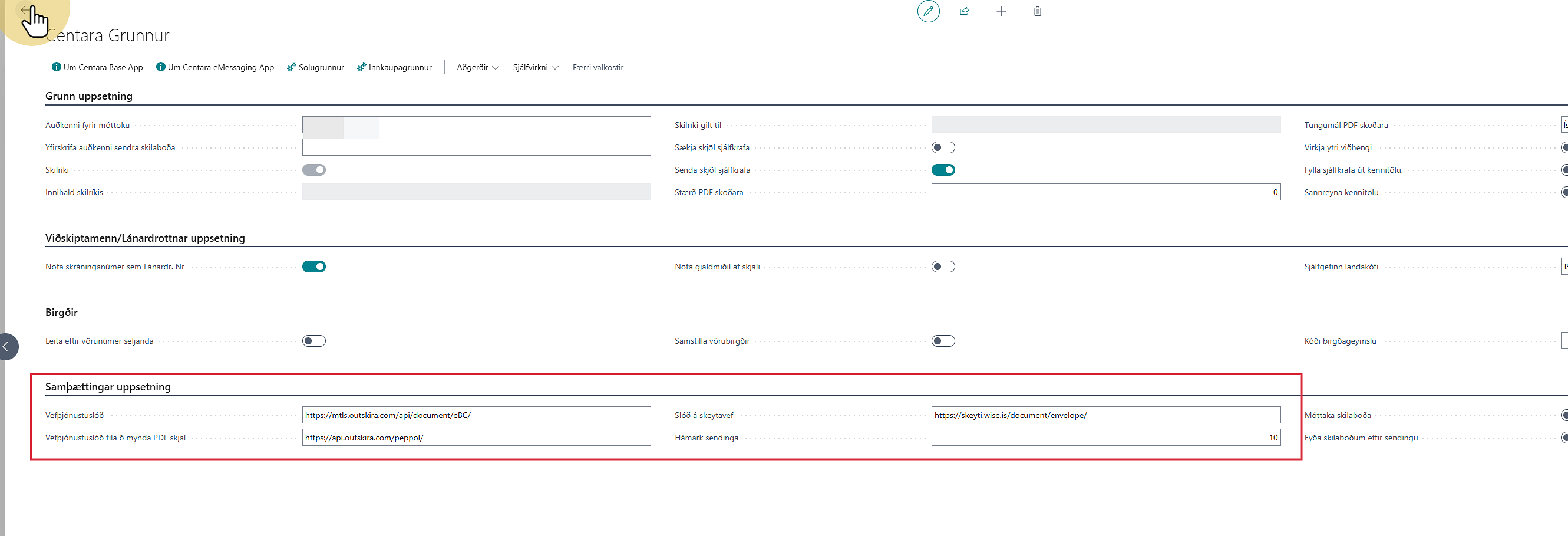Click Vefþjónustuslóð til að mynda PDF field
1568x536 pixels.
(477, 438)
